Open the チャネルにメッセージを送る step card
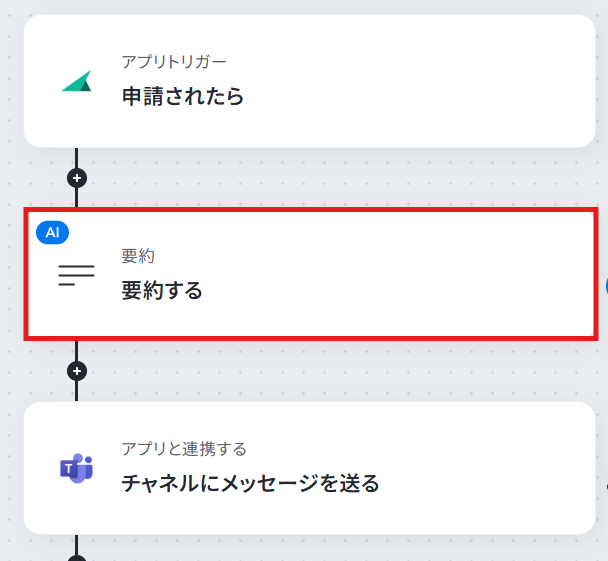Image resolution: width=608 pixels, height=561 pixels. 309,468
